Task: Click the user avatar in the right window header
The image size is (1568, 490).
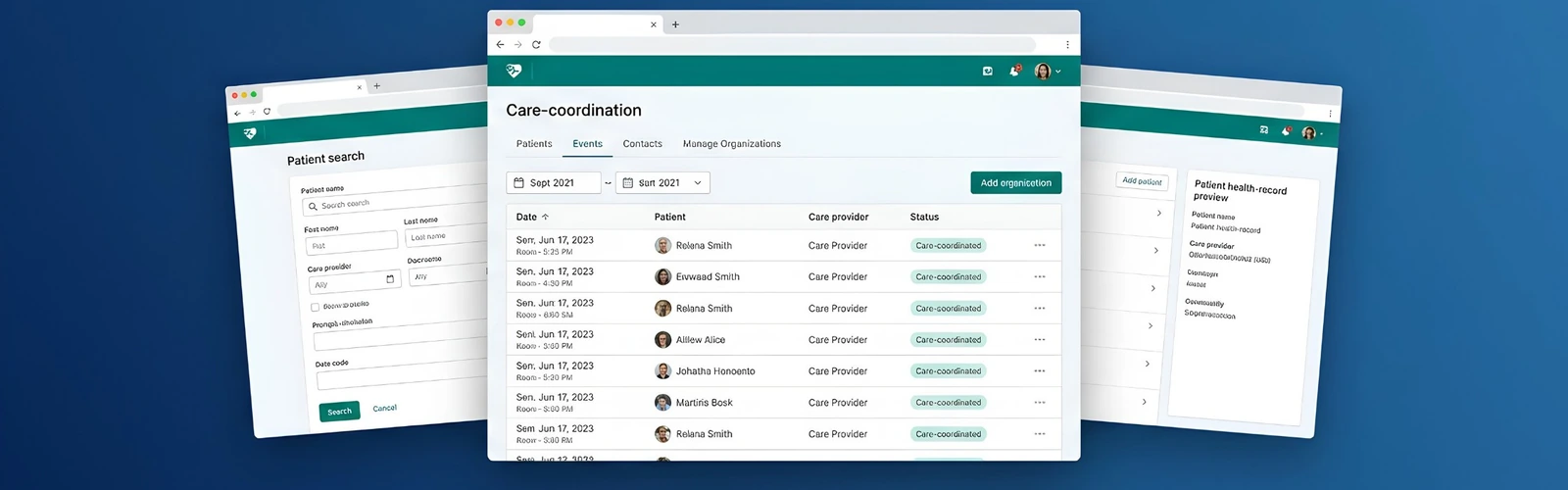Action: pyautogui.click(x=1308, y=133)
